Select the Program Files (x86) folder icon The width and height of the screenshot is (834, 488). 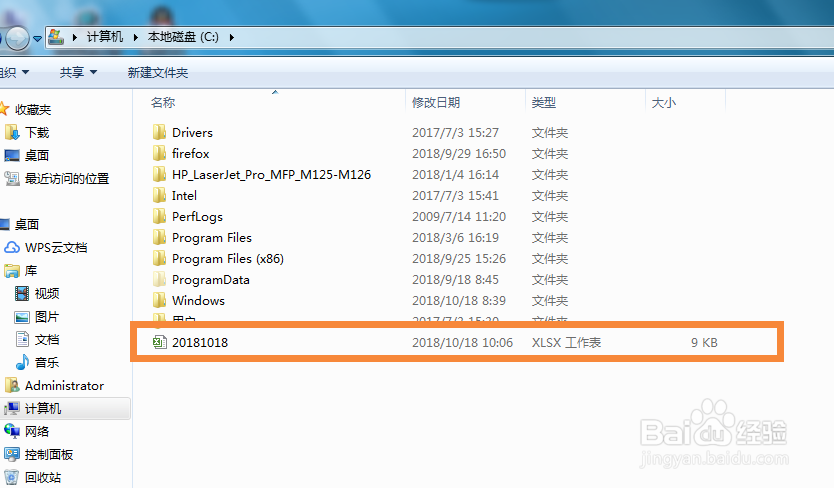(159, 258)
